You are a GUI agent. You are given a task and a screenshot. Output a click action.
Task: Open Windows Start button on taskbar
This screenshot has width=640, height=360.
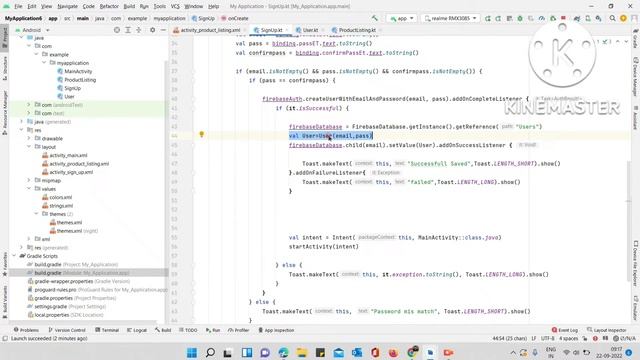192,352
